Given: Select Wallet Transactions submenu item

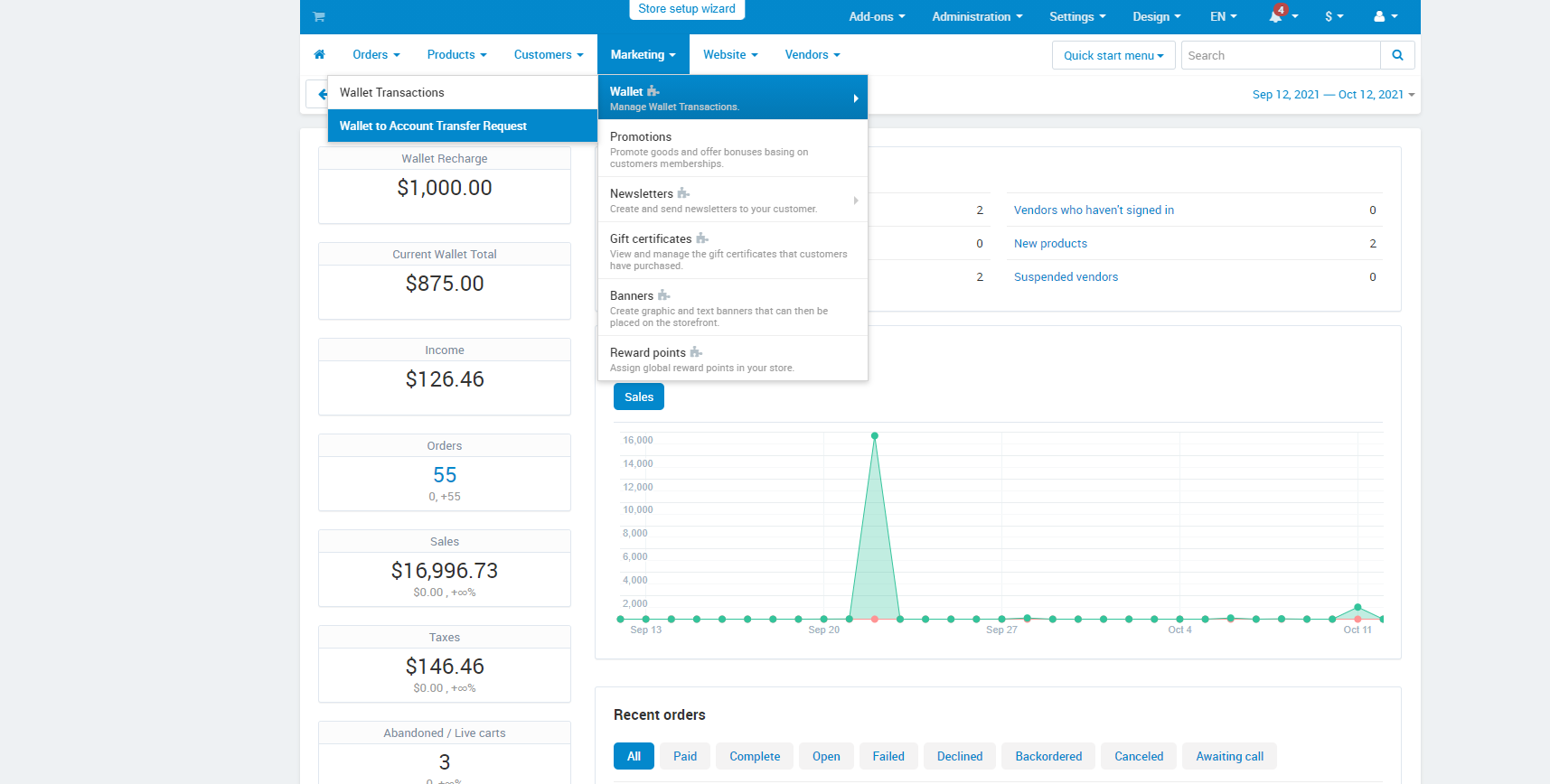Looking at the screenshot, I should 463,92.
